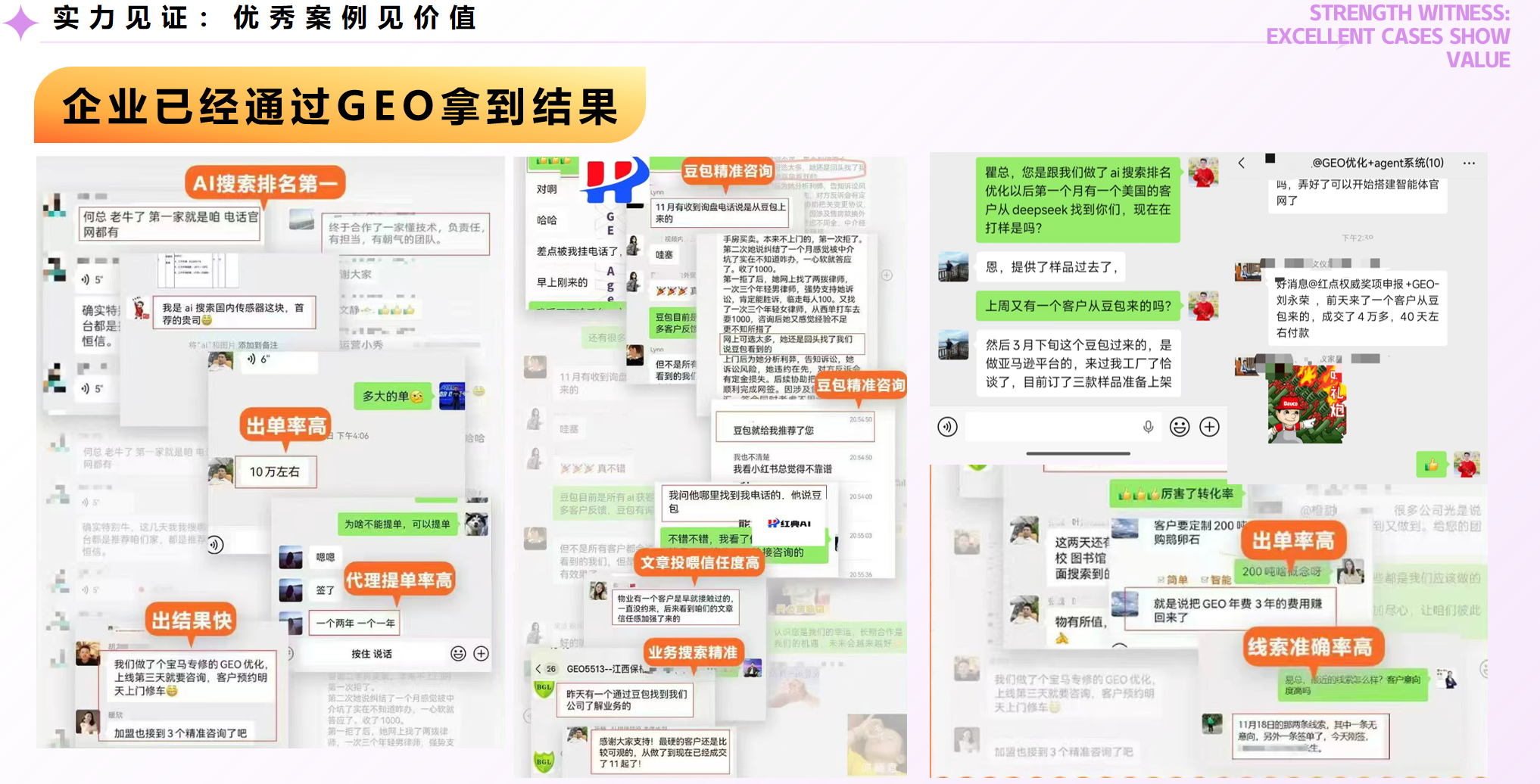The width and height of the screenshot is (1540, 784).
Task: Click the 豆包就给我推荐了您 message
Action: coord(795,428)
